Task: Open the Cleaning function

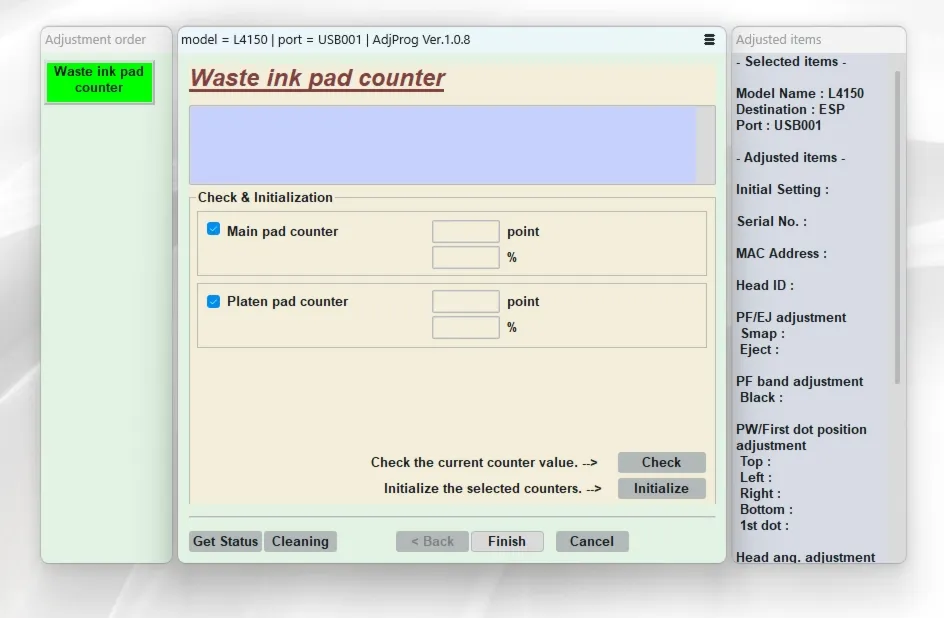Action: tap(300, 541)
